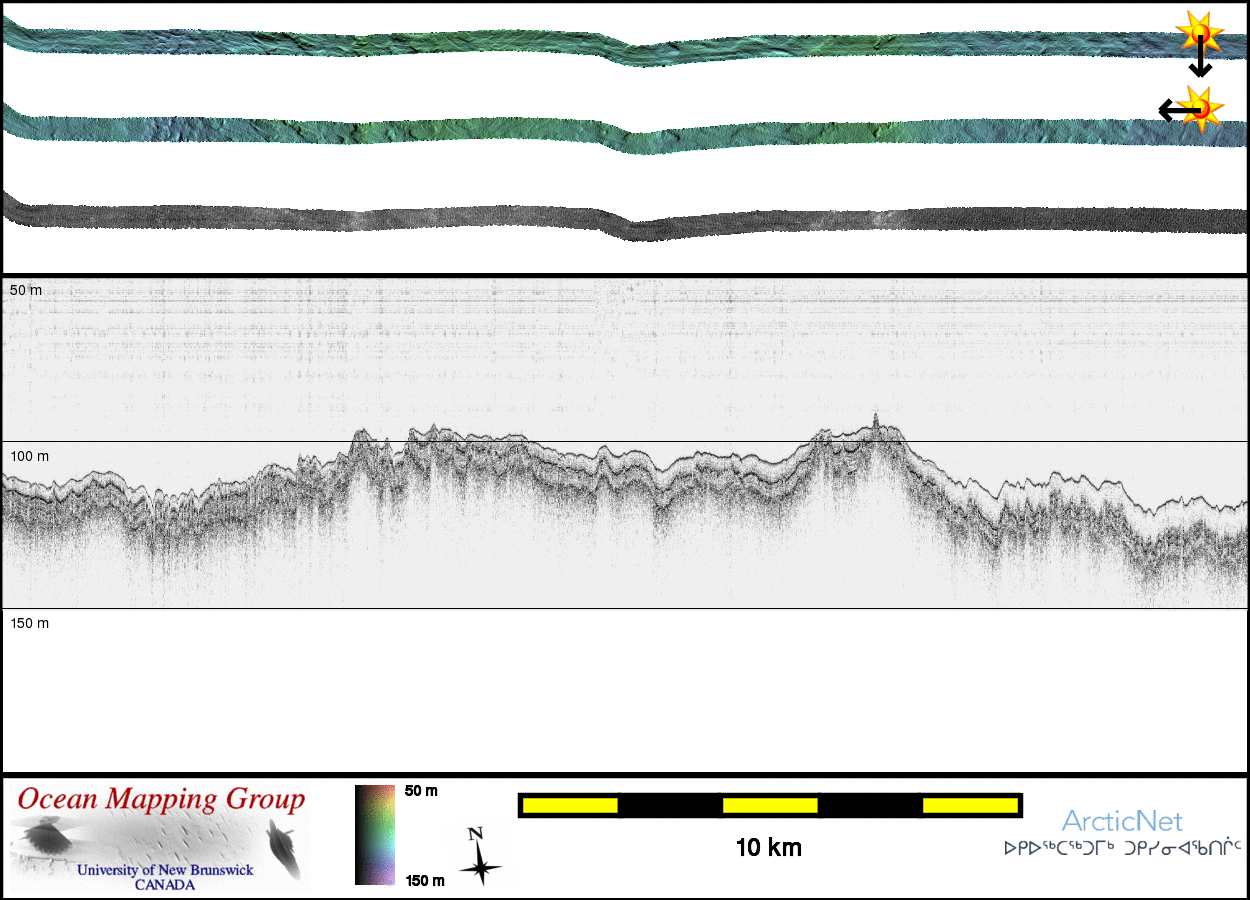This screenshot has width=1250, height=900.
Task: Click the sun icon with the downward arrow
Action: point(1197,32)
